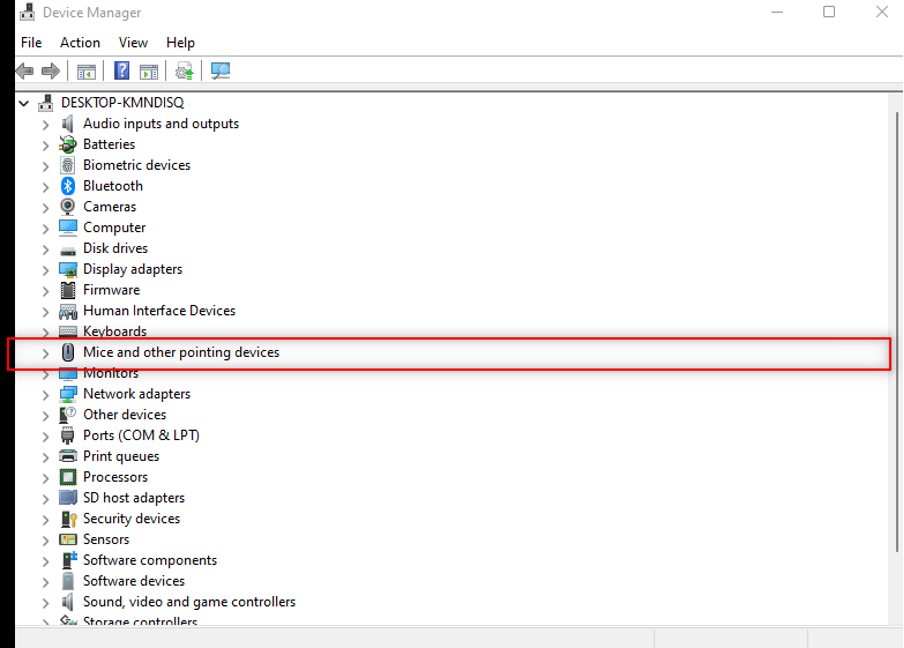Viewport: 904px width, 648px height.
Task: Collapse the DESKTOP-KMNDISQ root node
Action: [24, 103]
